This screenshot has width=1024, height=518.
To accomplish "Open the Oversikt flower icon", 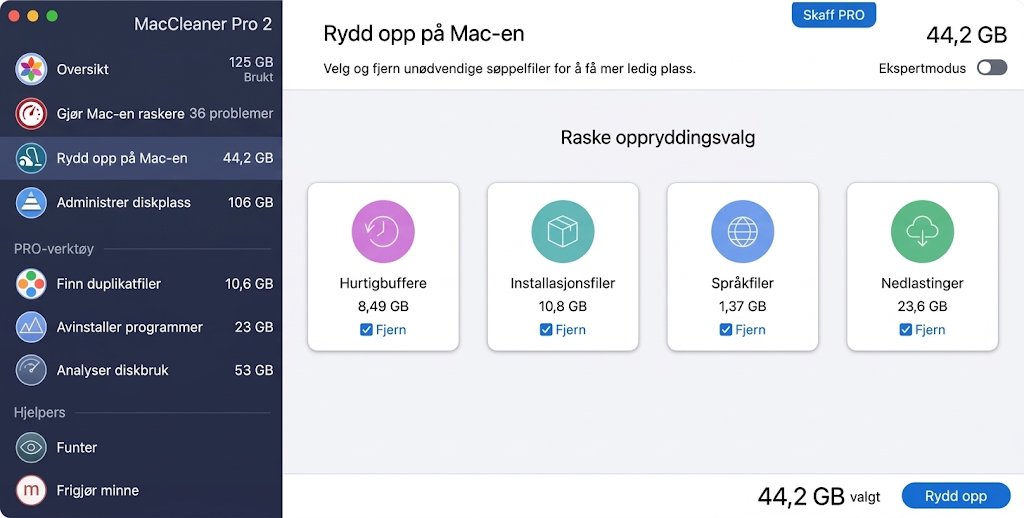I will [31, 69].
